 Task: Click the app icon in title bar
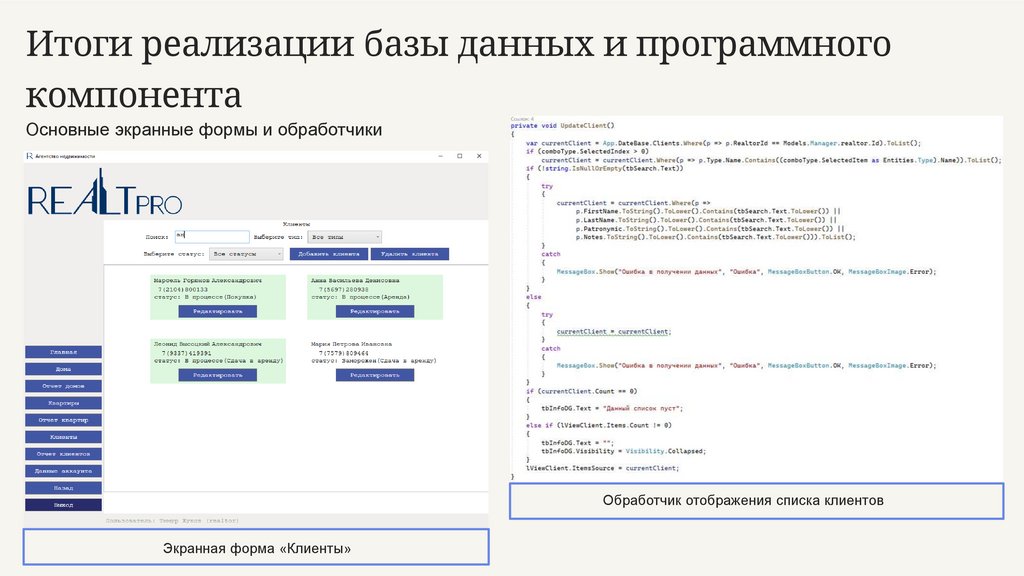pyautogui.click(x=29, y=156)
